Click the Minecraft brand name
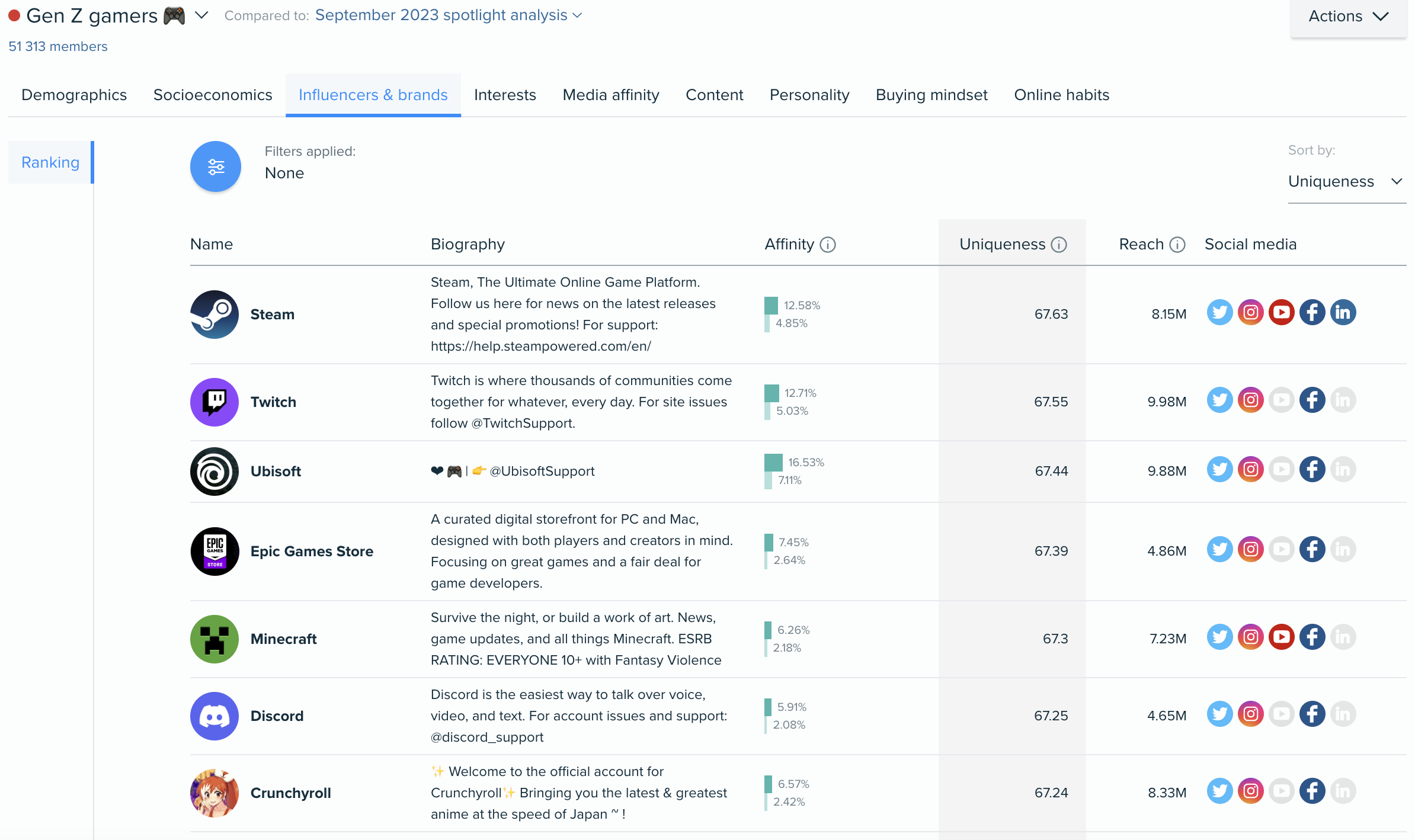This screenshot has width=1415, height=840. (283, 639)
